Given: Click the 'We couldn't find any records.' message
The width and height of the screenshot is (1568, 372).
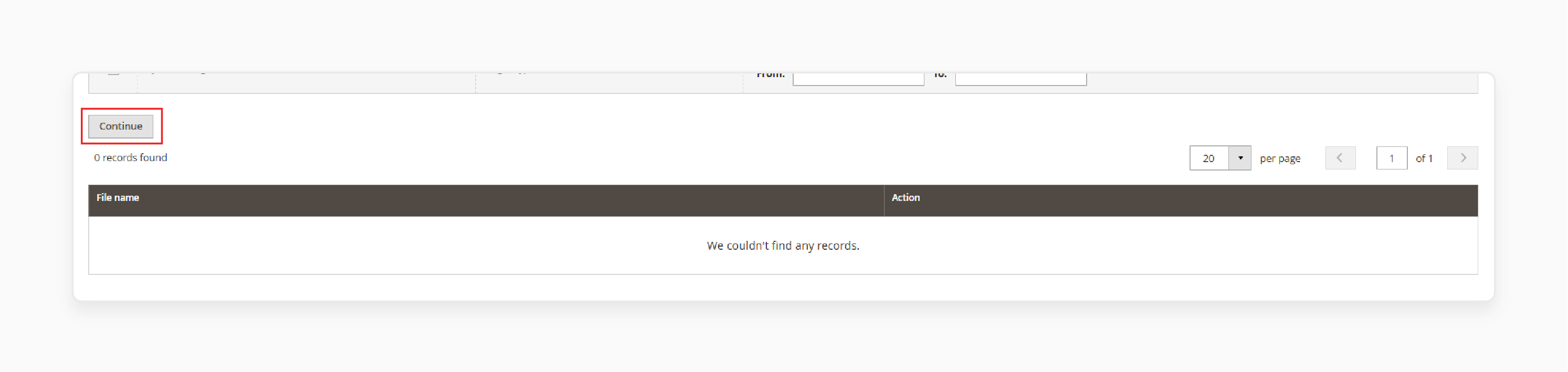Looking at the screenshot, I should click(783, 246).
